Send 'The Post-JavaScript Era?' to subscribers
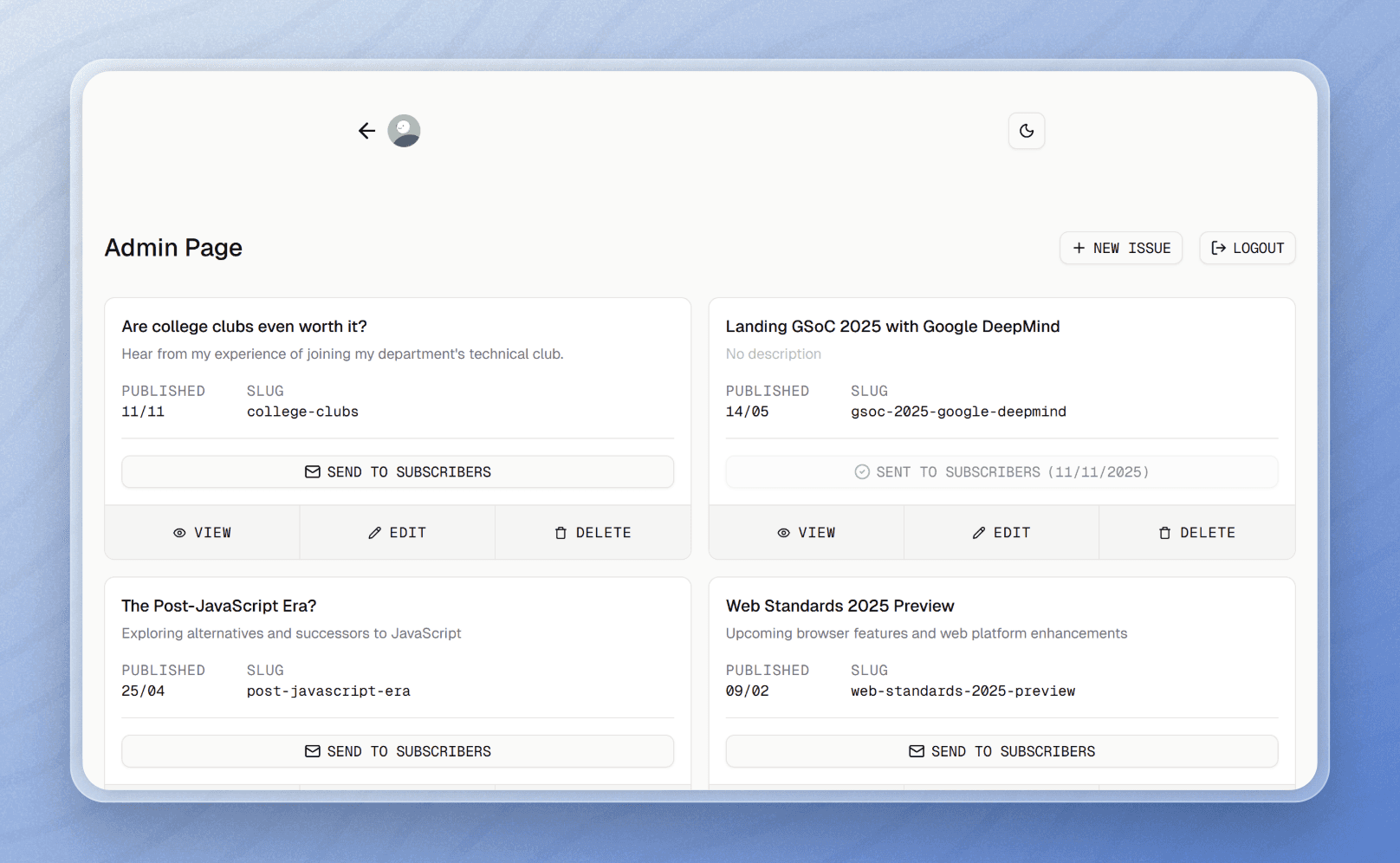Image resolution: width=1400 pixels, height=863 pixels. tap(397, 751)
